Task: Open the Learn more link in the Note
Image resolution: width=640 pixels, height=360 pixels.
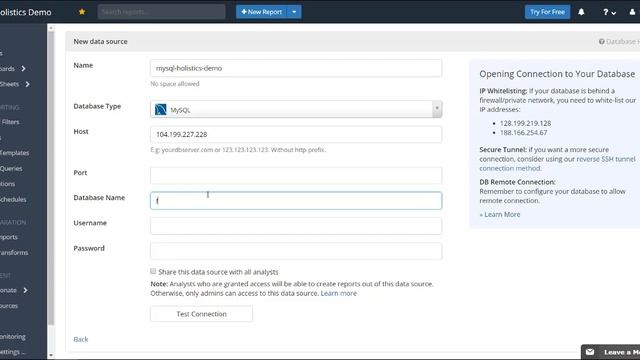Action: coord(338,293)
